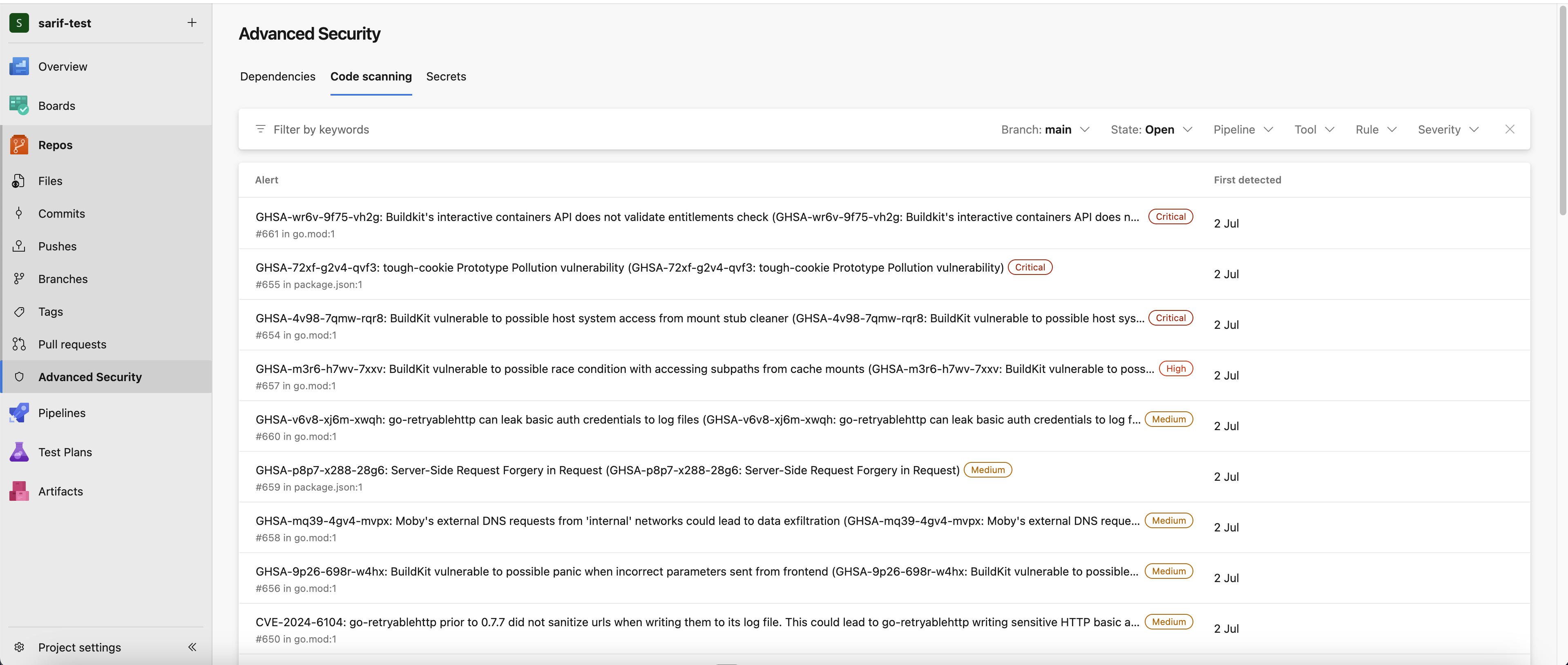1568x665 pixels.
Task: Open the CVE-2024-6104 go-retryablehttp alert
Action: pos(697,622)
